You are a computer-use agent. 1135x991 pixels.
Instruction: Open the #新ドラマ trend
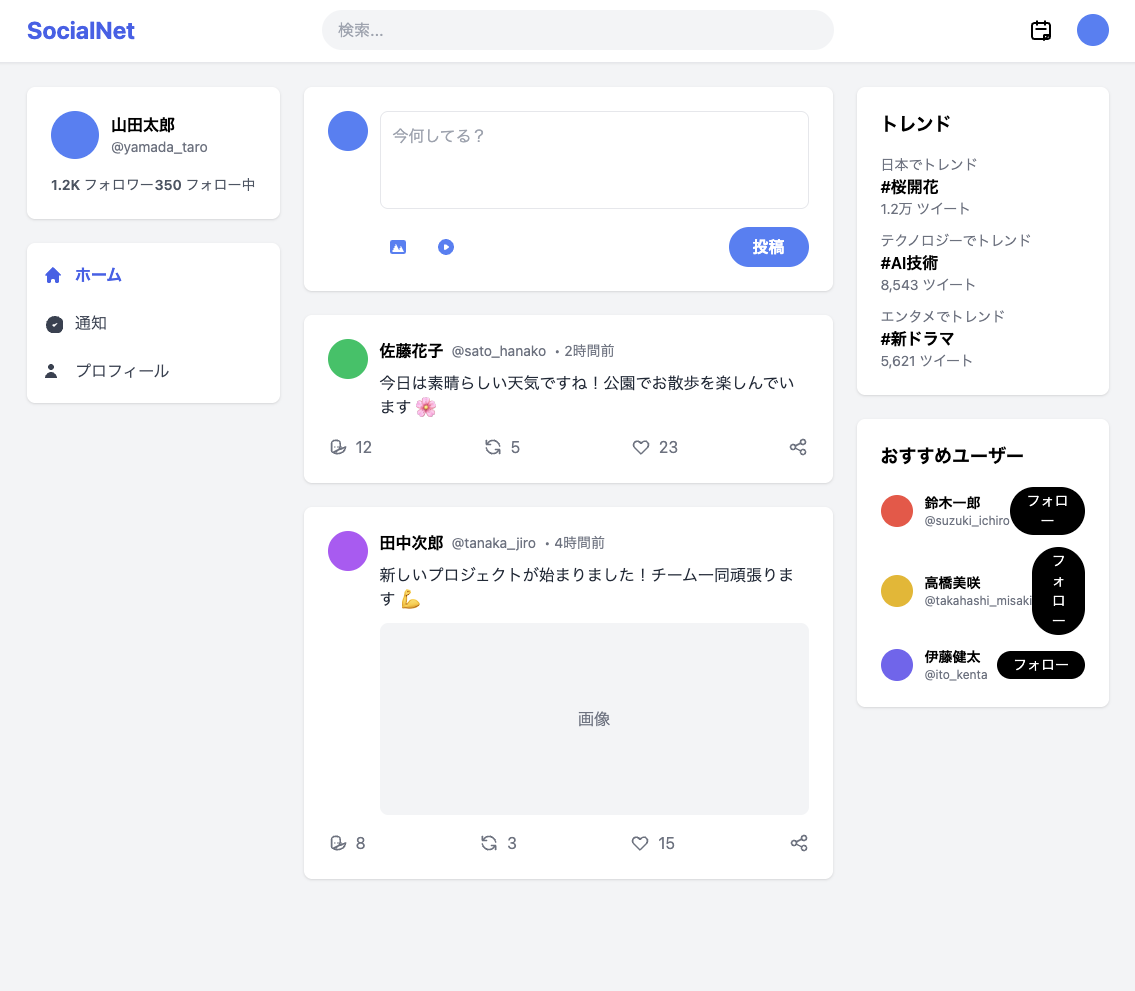point(917,339)
